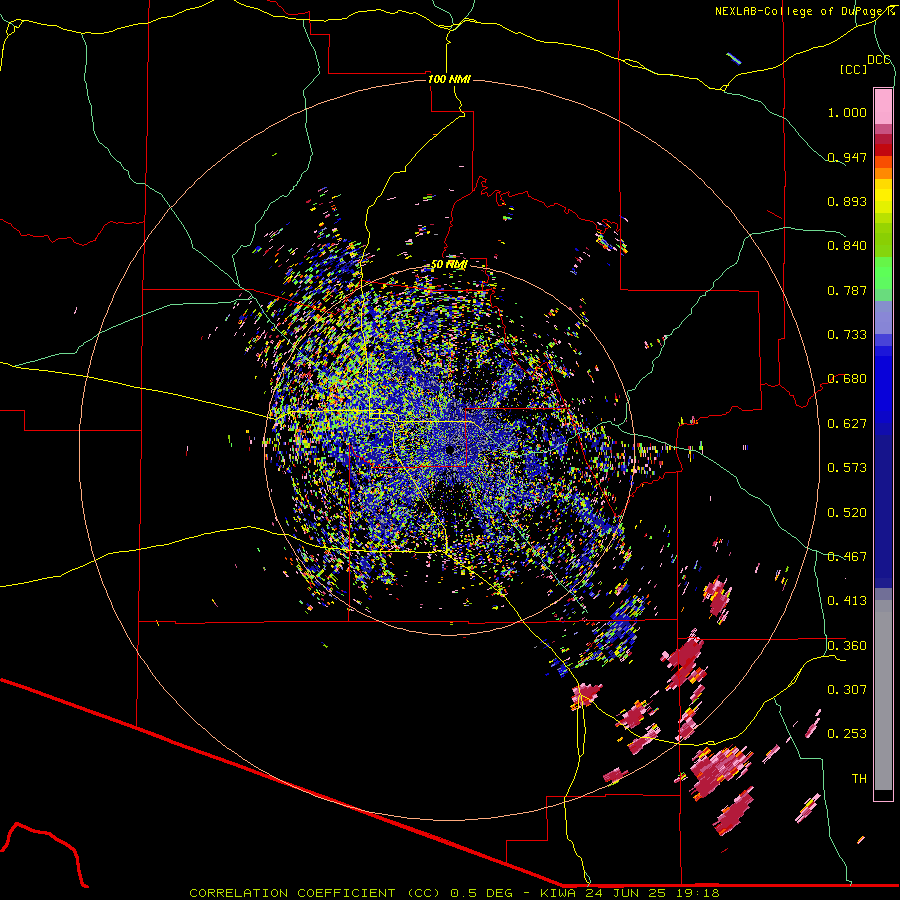
Task: Pick the bright green swatch above 0.787
Action: 883,273
